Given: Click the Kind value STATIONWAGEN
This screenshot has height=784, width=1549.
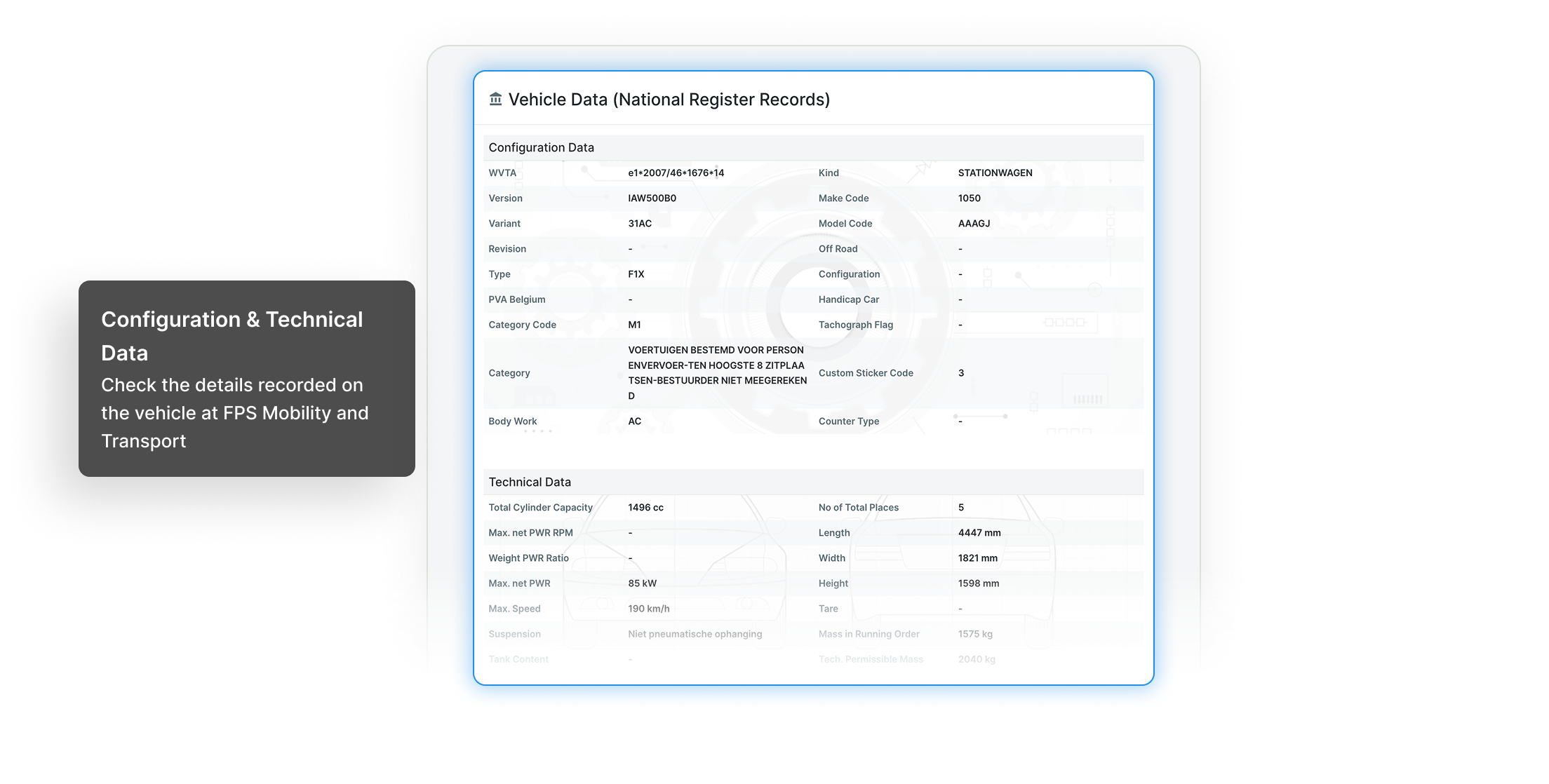Looking at the screenshot, I should pyautogui.click(x=995, y=173).
